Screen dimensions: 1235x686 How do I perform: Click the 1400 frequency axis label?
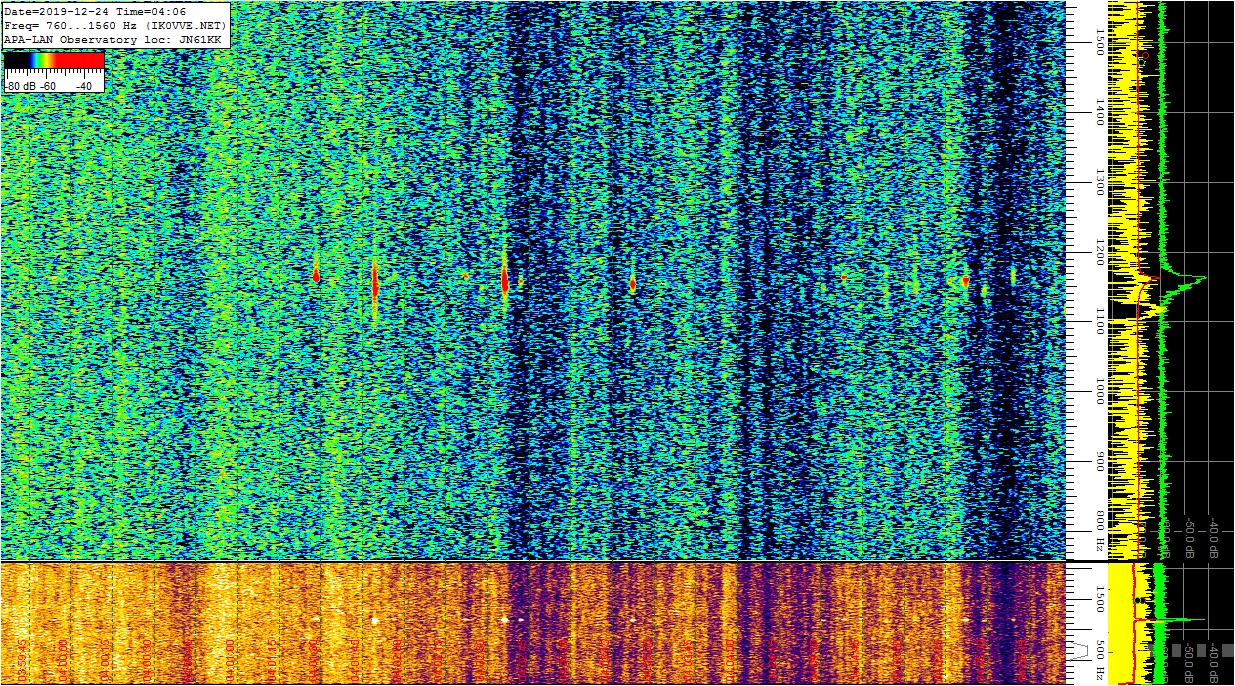[x=1100, y=112]
